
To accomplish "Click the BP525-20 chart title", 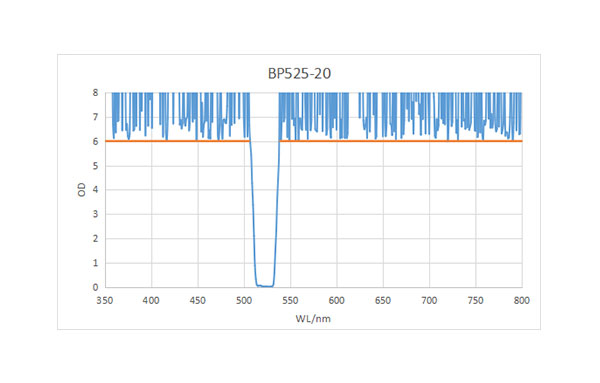I will tap(299, 73).
